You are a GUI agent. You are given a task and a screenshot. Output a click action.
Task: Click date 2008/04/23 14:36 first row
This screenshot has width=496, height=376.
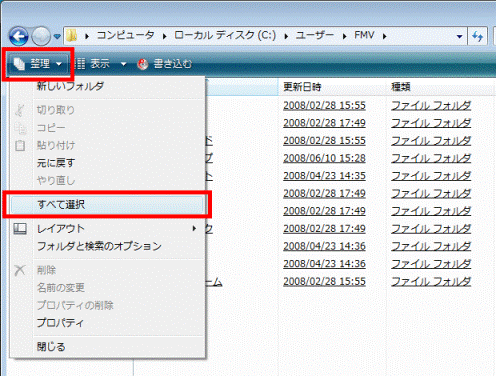324,246
